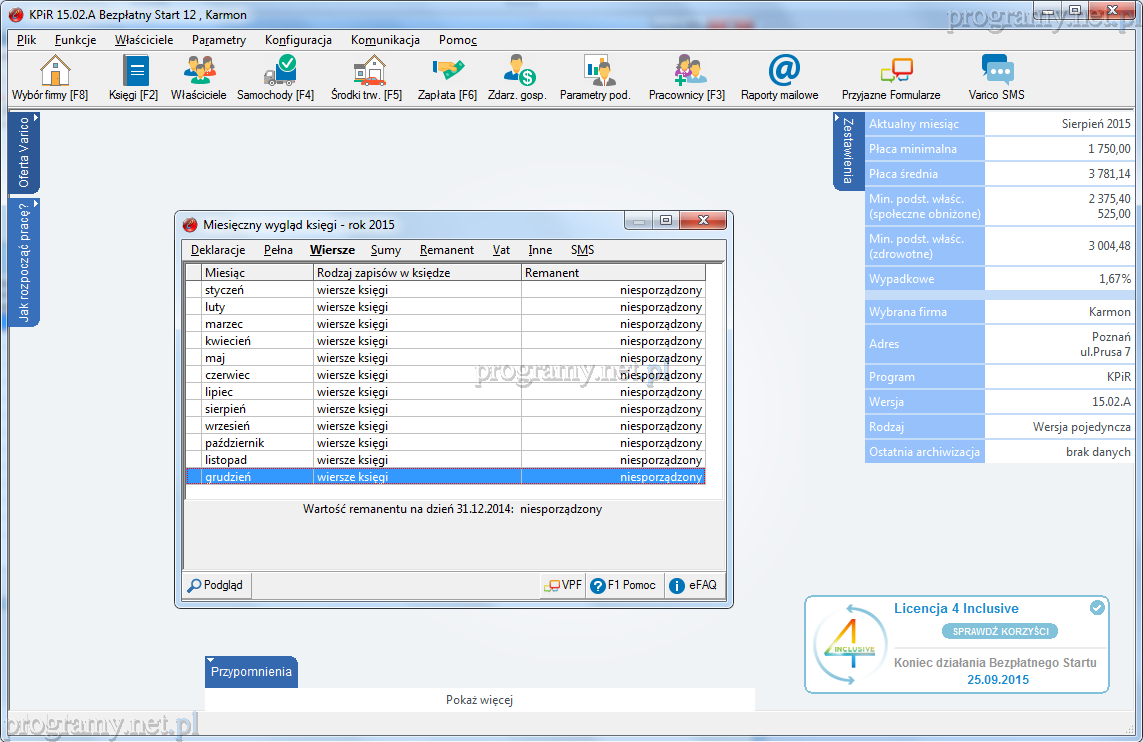This screenshot has width=1143, height=742.
Task: Open Pracownicy [F3] employees icon
Action: [x=687, y=72]
